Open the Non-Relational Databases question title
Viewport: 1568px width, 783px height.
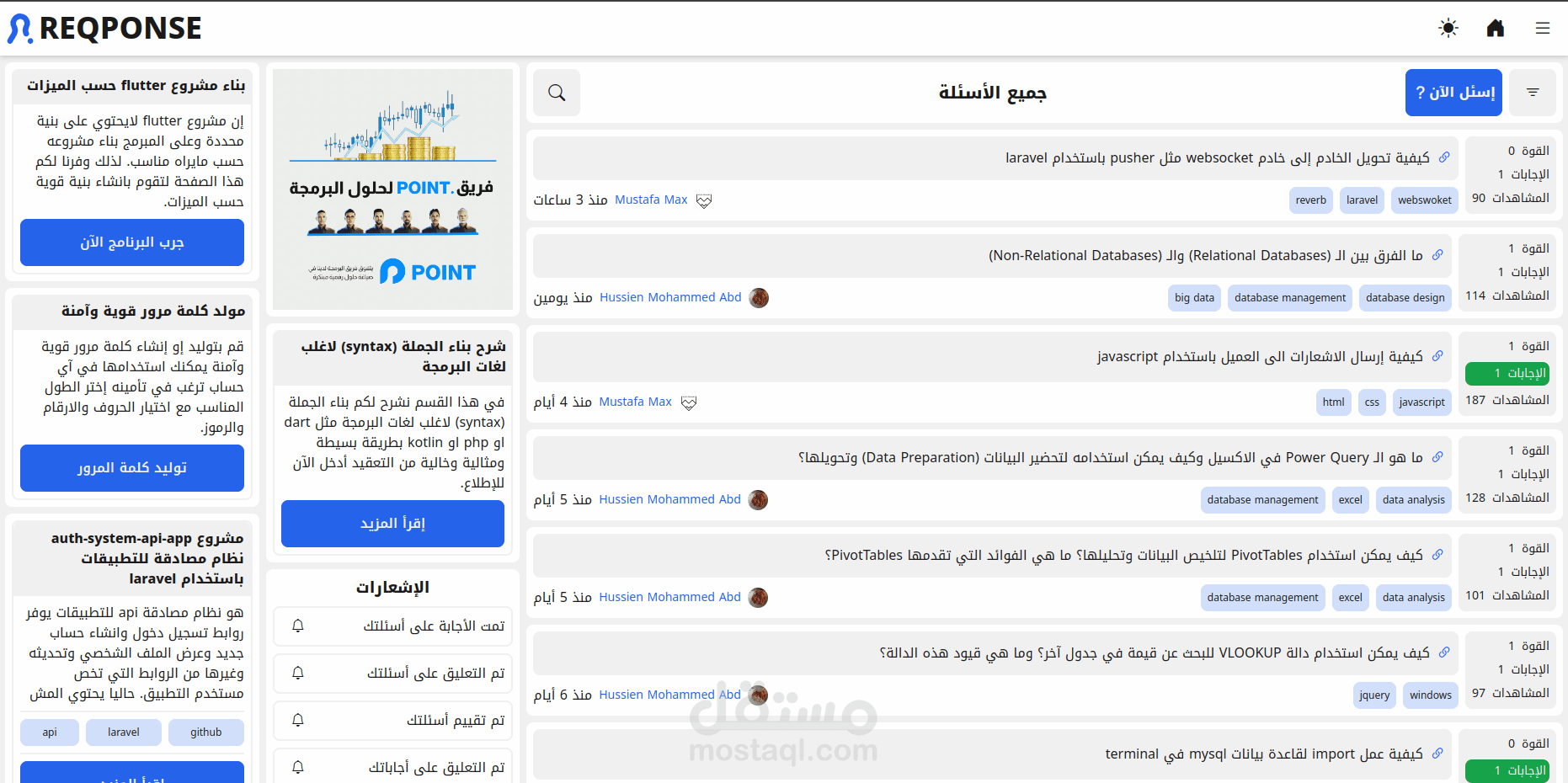[x=1205, y=256]
